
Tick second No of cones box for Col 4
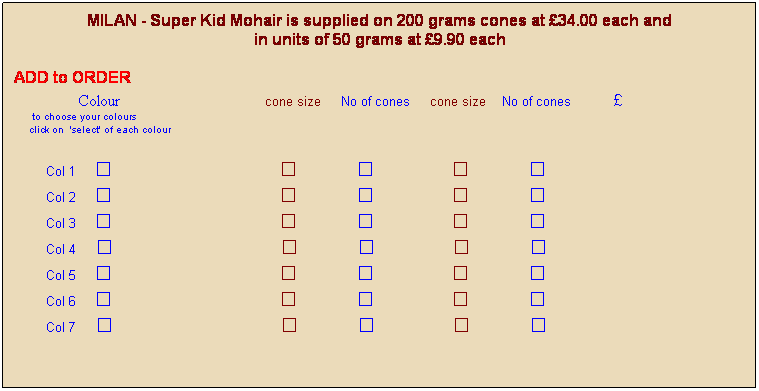click(538, 247)
